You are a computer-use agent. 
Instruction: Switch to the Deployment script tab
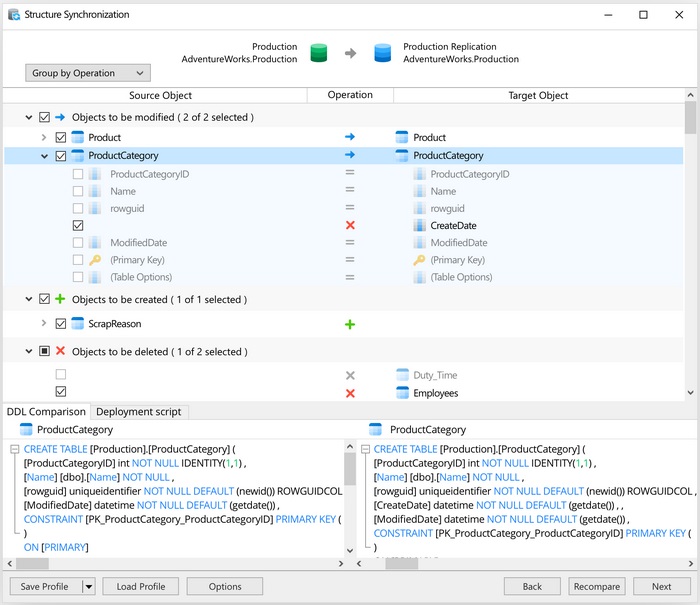139,412
